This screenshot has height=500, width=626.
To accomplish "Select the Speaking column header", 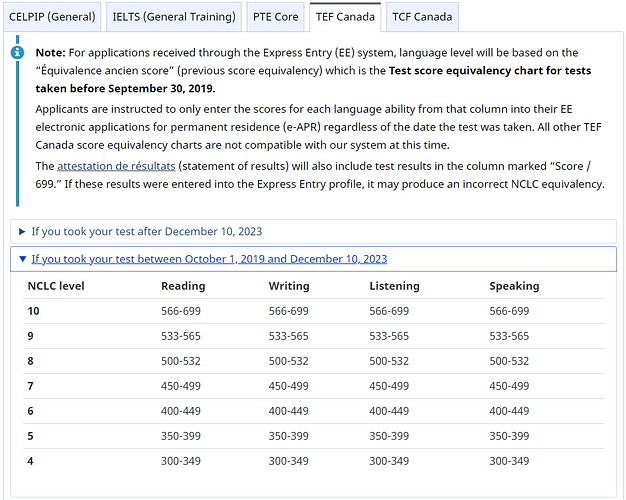I will click(514, 286).
